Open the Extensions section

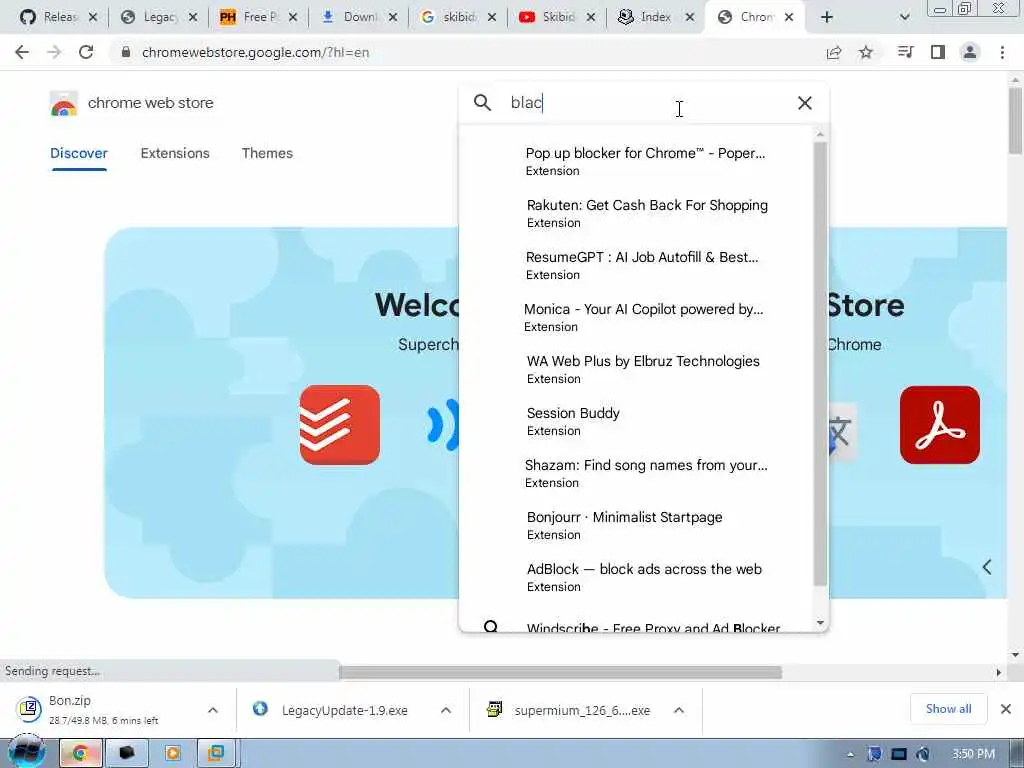[175, 153]
